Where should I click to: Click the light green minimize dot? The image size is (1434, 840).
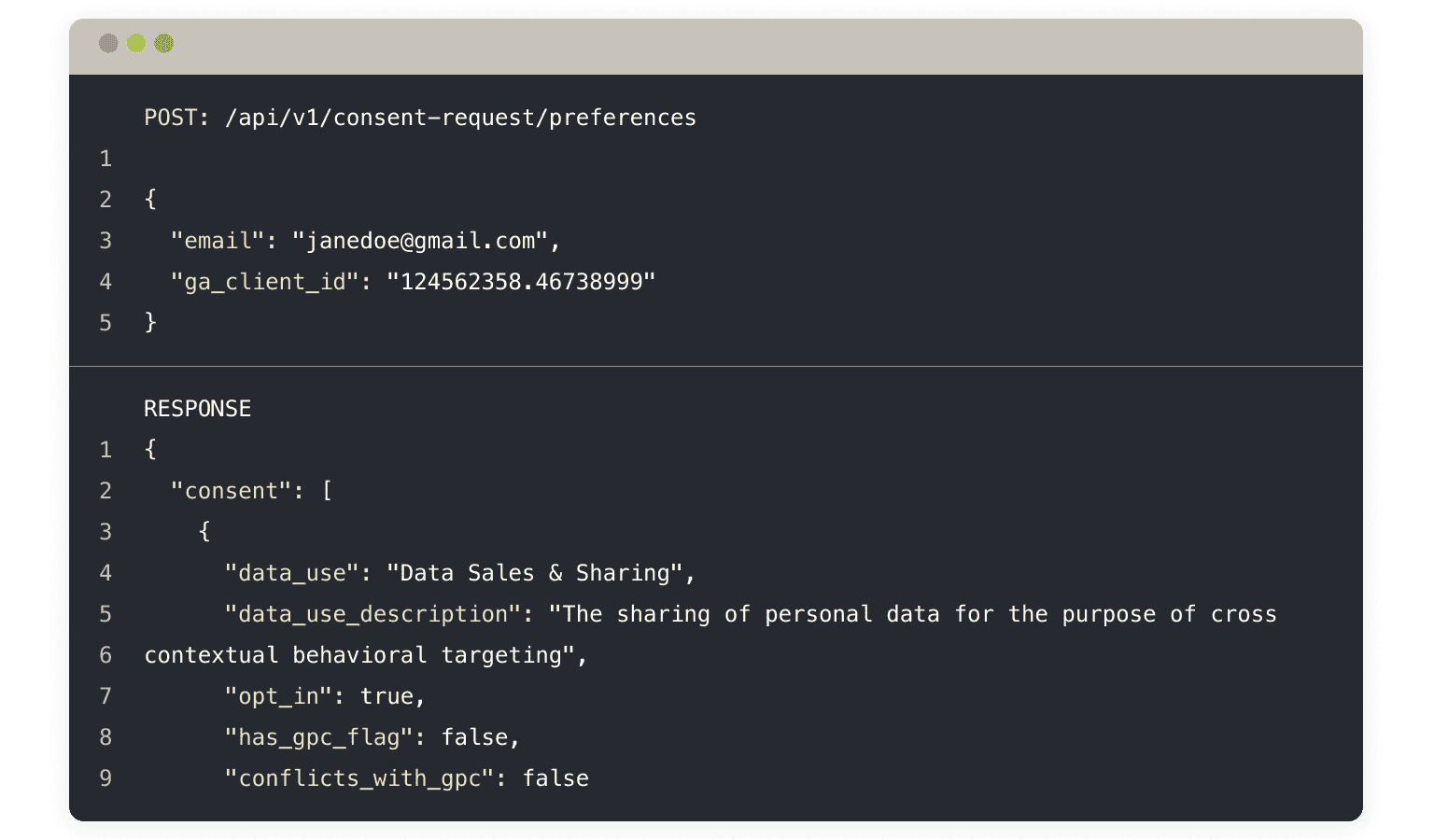coord(136,43)
